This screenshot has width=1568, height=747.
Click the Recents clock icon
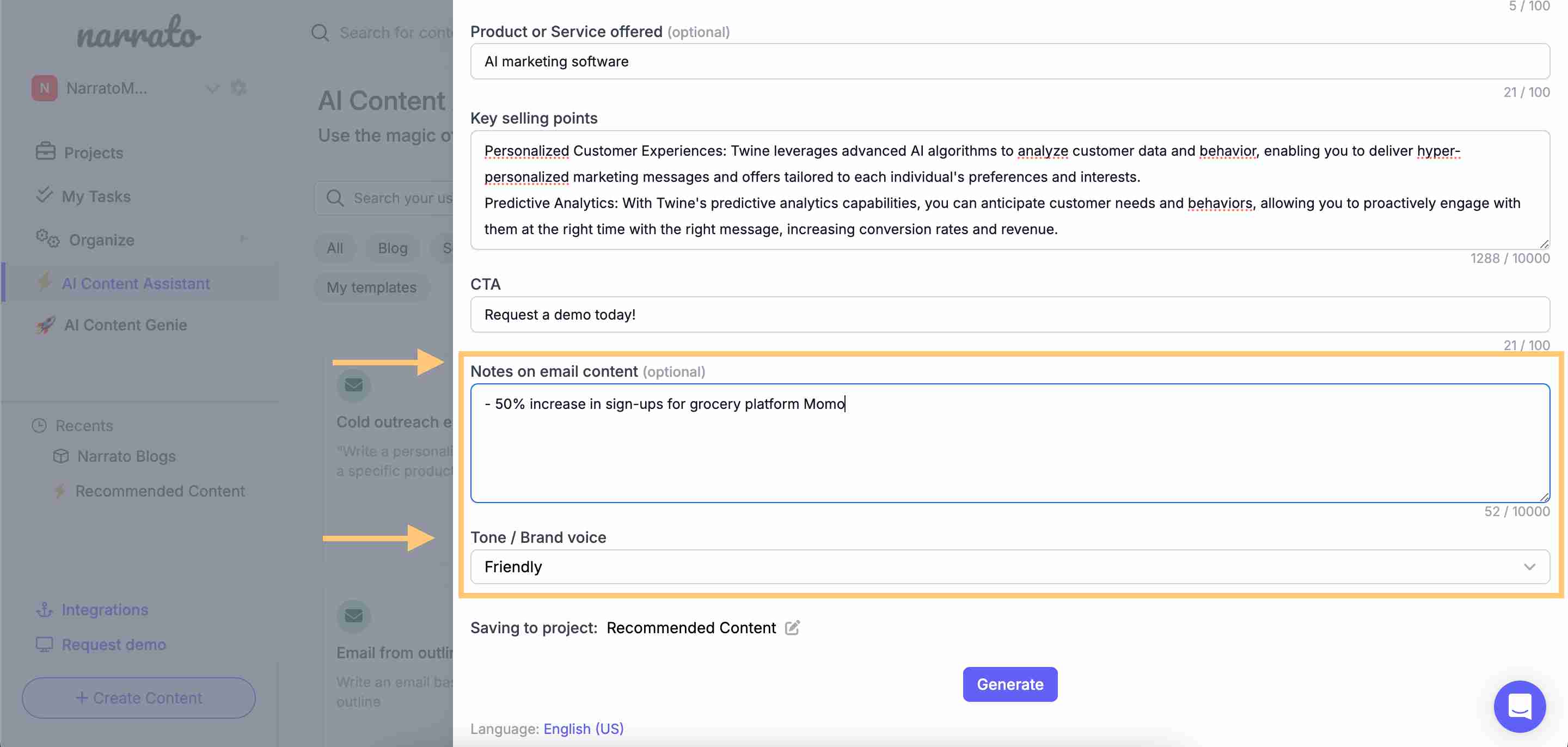coord(40,426)
